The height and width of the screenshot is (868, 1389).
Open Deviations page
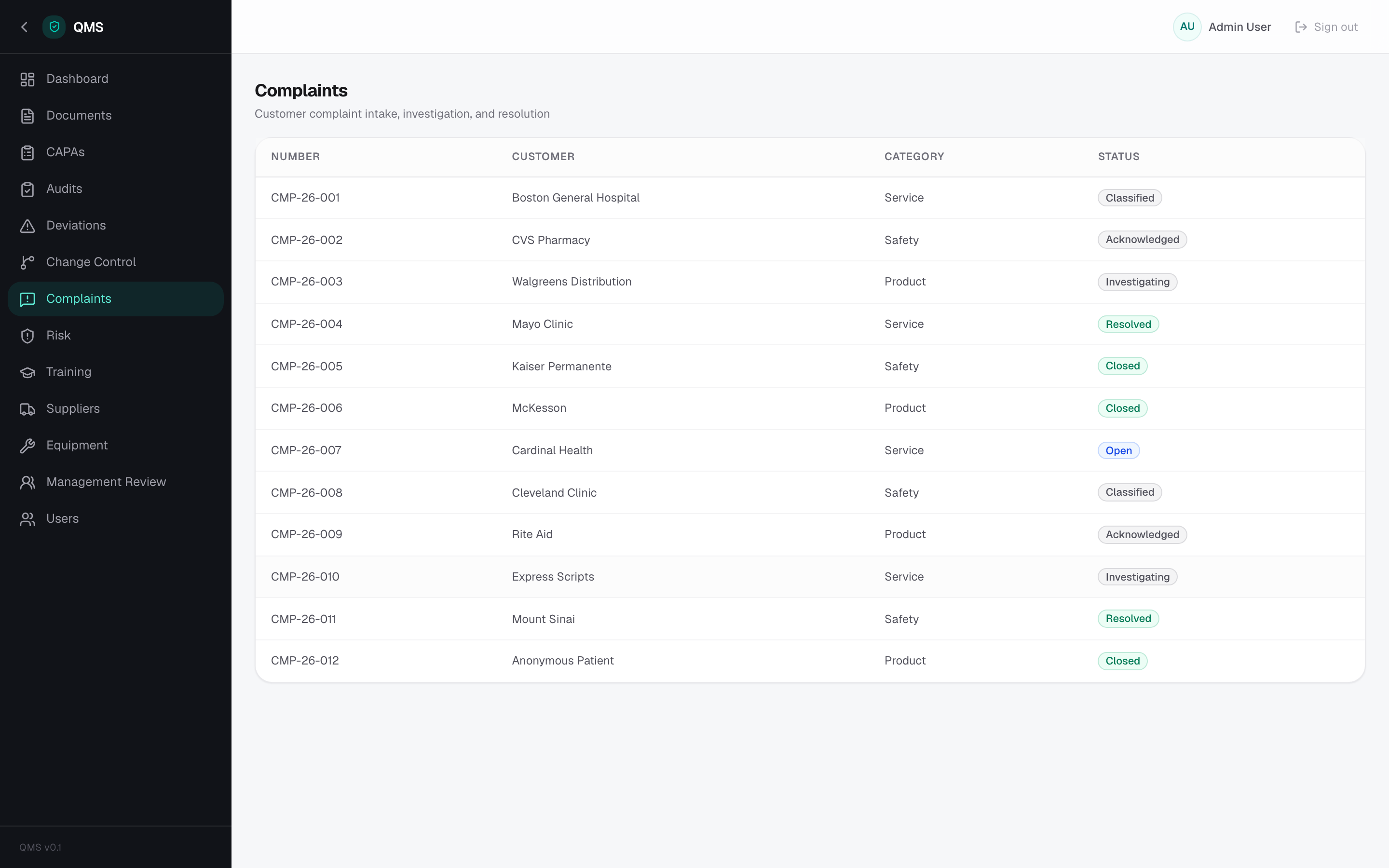click(115, 226)
